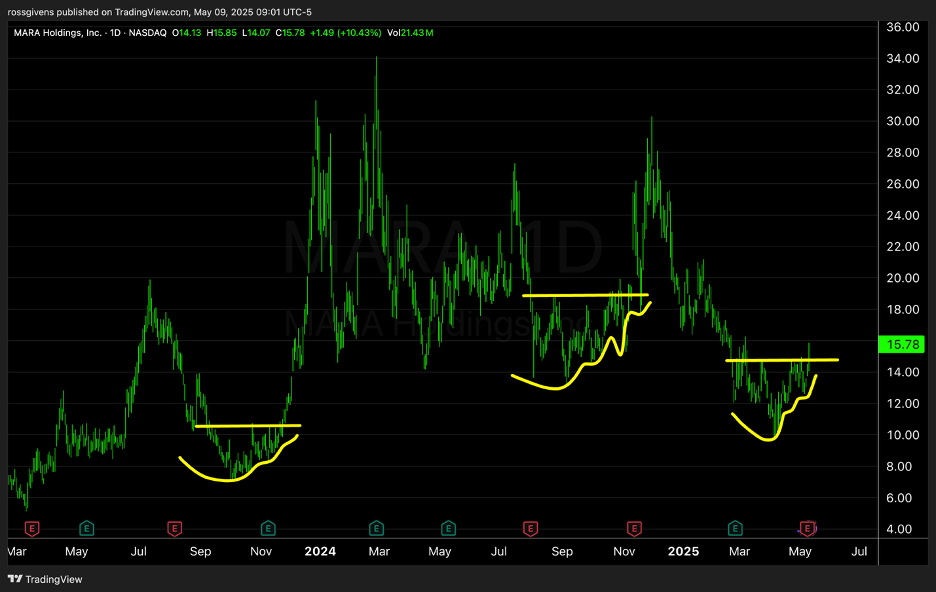Click the 8.00 price axis label

coord(899,467)
